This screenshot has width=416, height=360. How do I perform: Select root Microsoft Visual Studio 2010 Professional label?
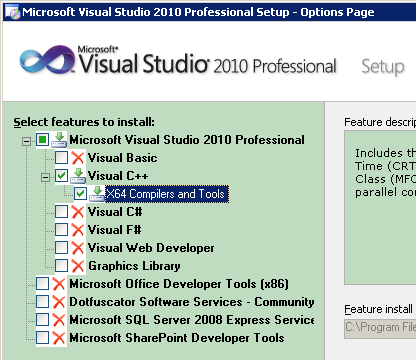[187, 140]
